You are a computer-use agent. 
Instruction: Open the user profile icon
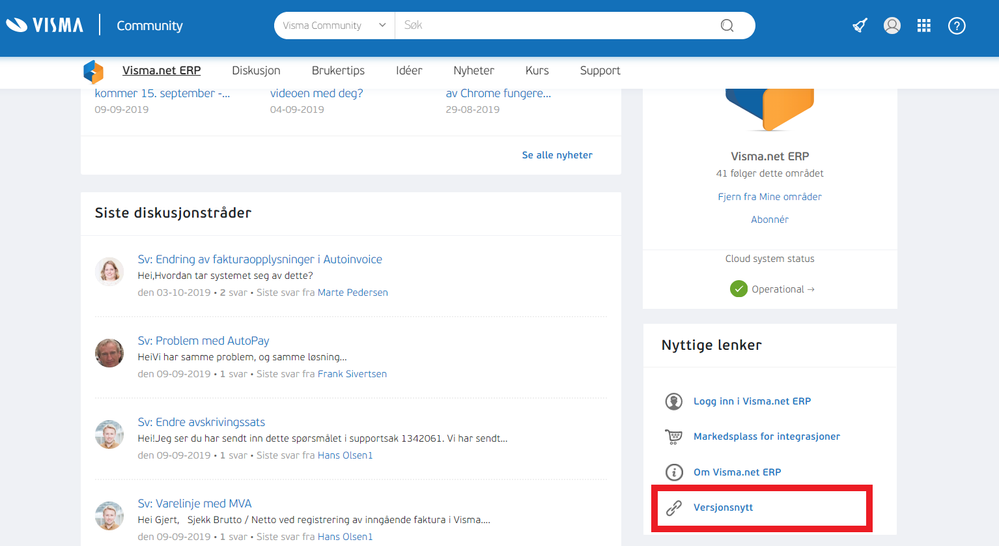point(892,25)
